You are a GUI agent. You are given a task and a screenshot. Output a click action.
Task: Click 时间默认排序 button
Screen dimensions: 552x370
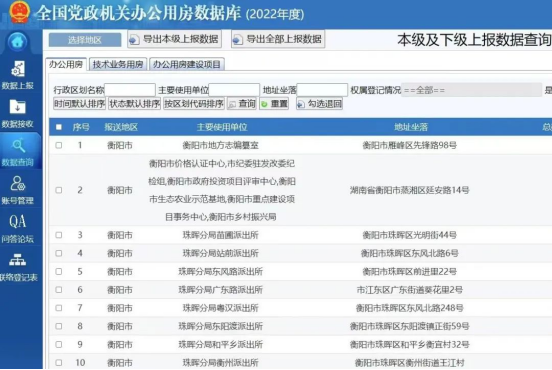(80, 104)
